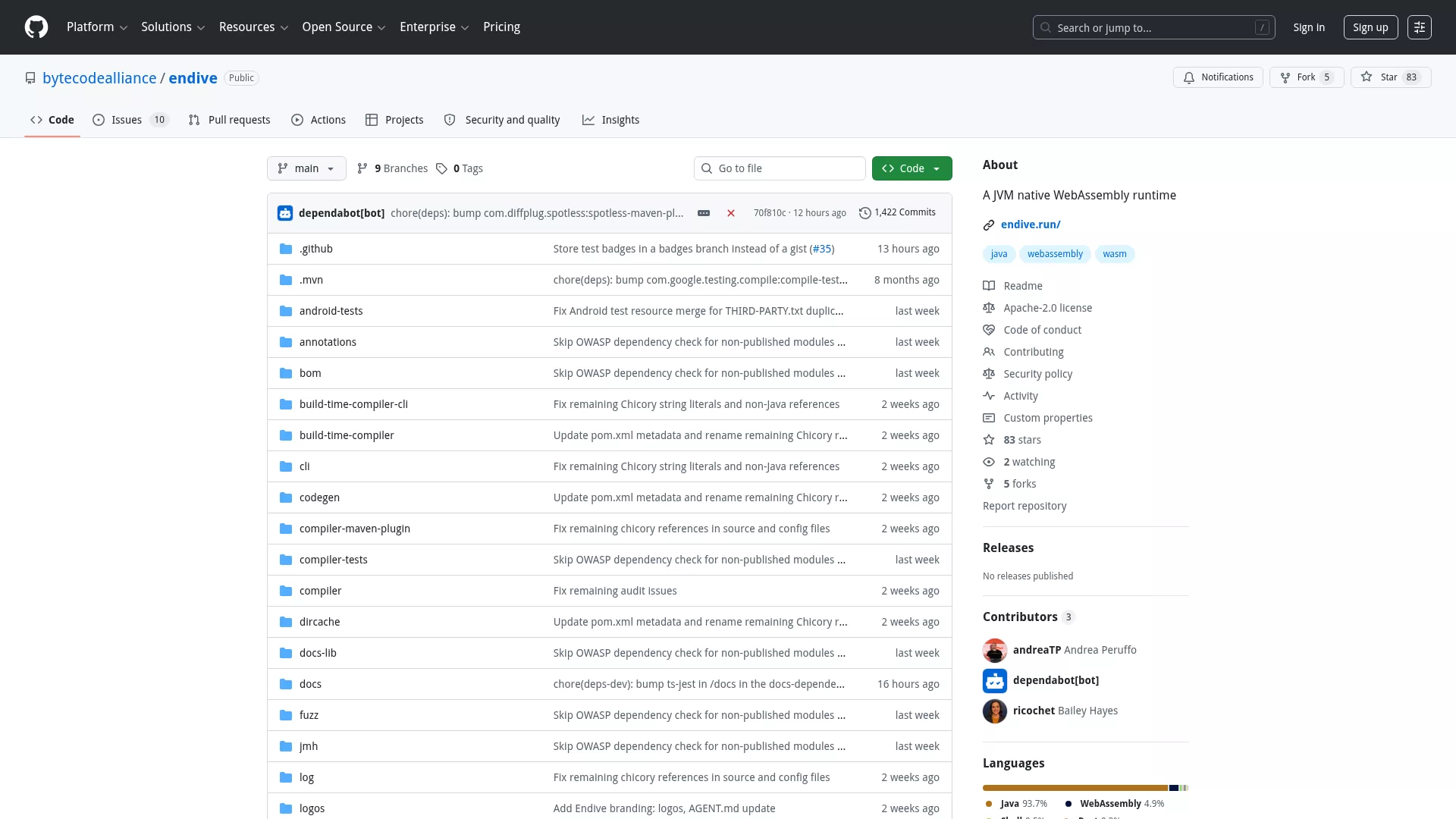1456x819 pixels.
Task: Select the java topic tag
Action: pyautogui.click(x=999, y=254)
